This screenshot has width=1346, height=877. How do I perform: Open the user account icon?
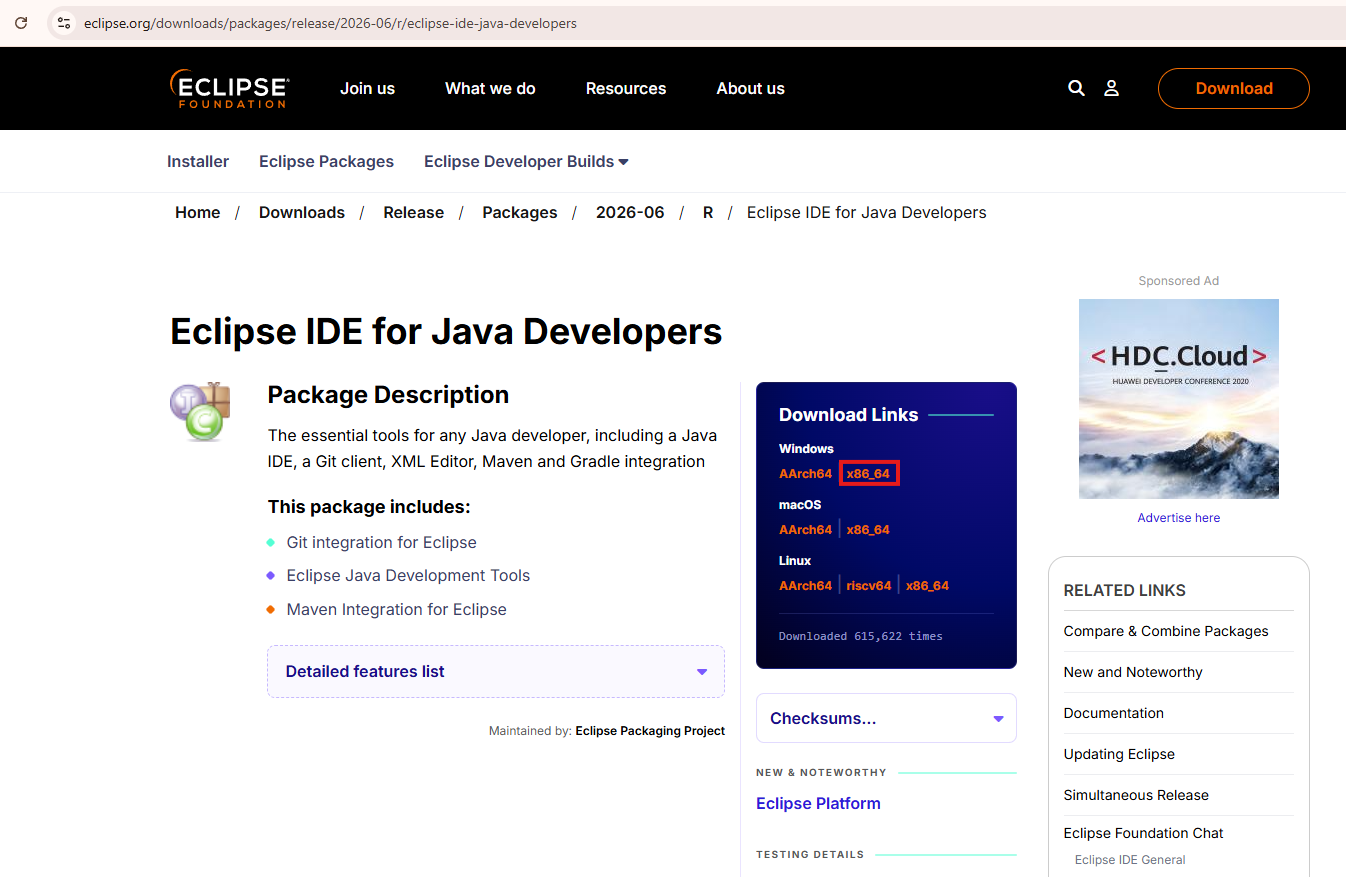[1111, 88]
